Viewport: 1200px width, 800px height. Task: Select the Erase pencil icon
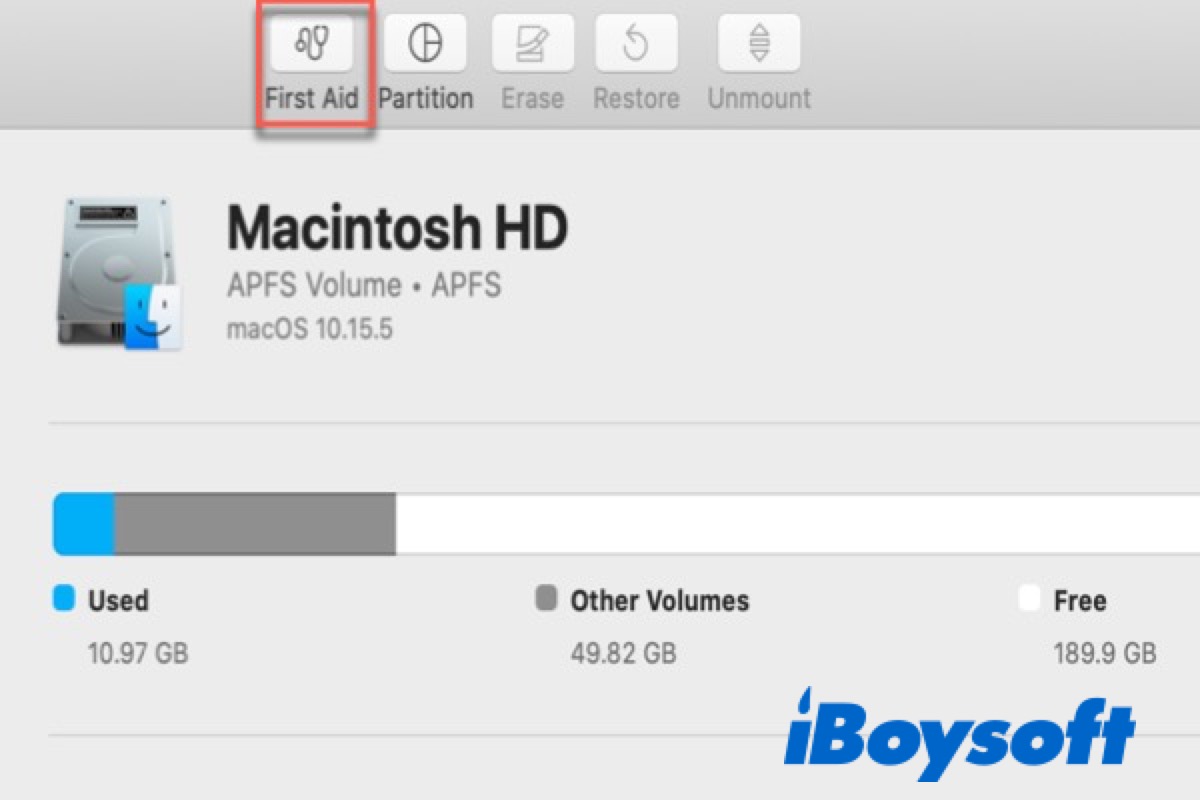pyautogui.click(x=531, y=44)
